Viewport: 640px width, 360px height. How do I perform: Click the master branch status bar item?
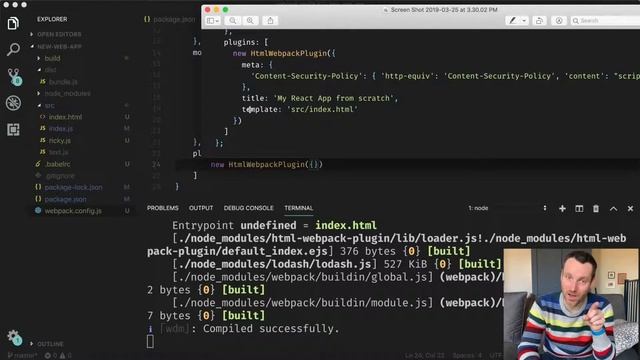[22, 356]
